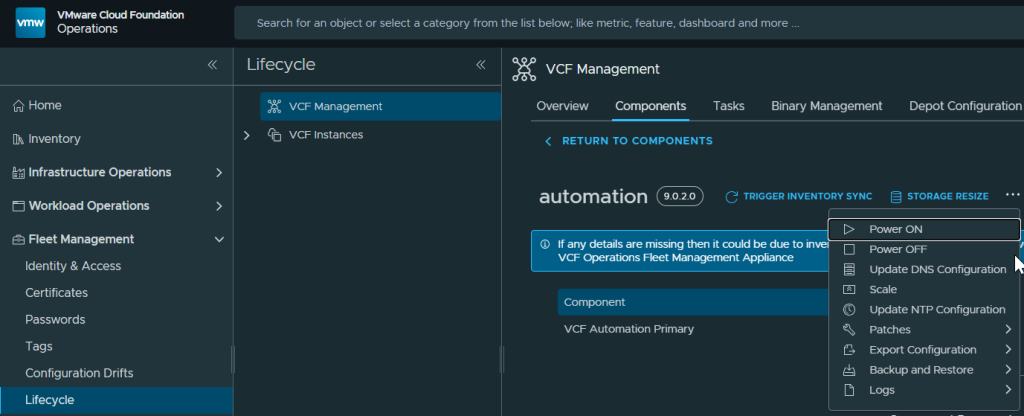Click the Inventory icon in sidebar
The width and height of the screenshot is (1024, 416).
point(18,139)
